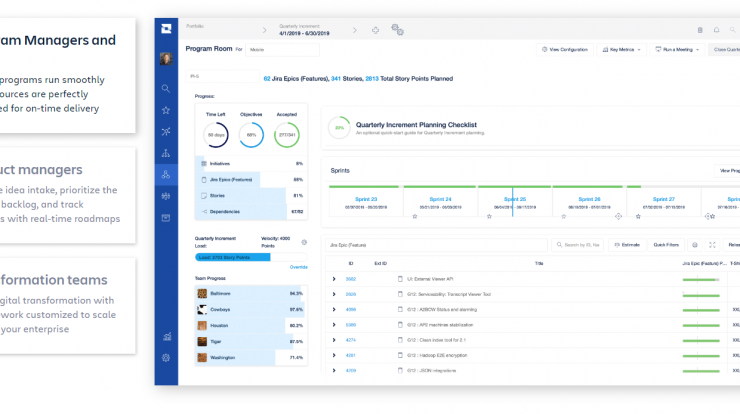Select Jira Epics (Features) progress row
The image size is (740, 414).
pos(251,180)
